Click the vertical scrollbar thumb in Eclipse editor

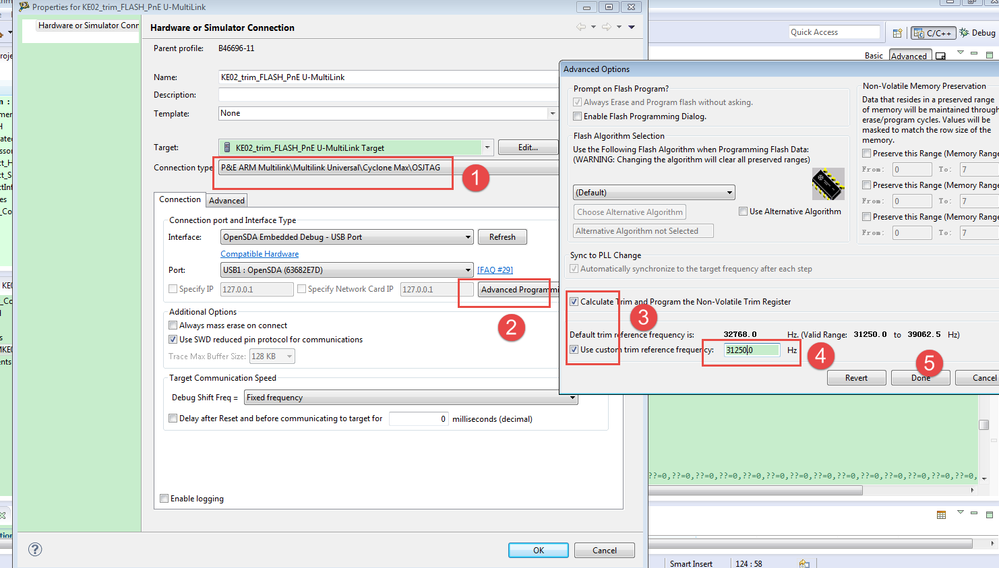(984, 424)
